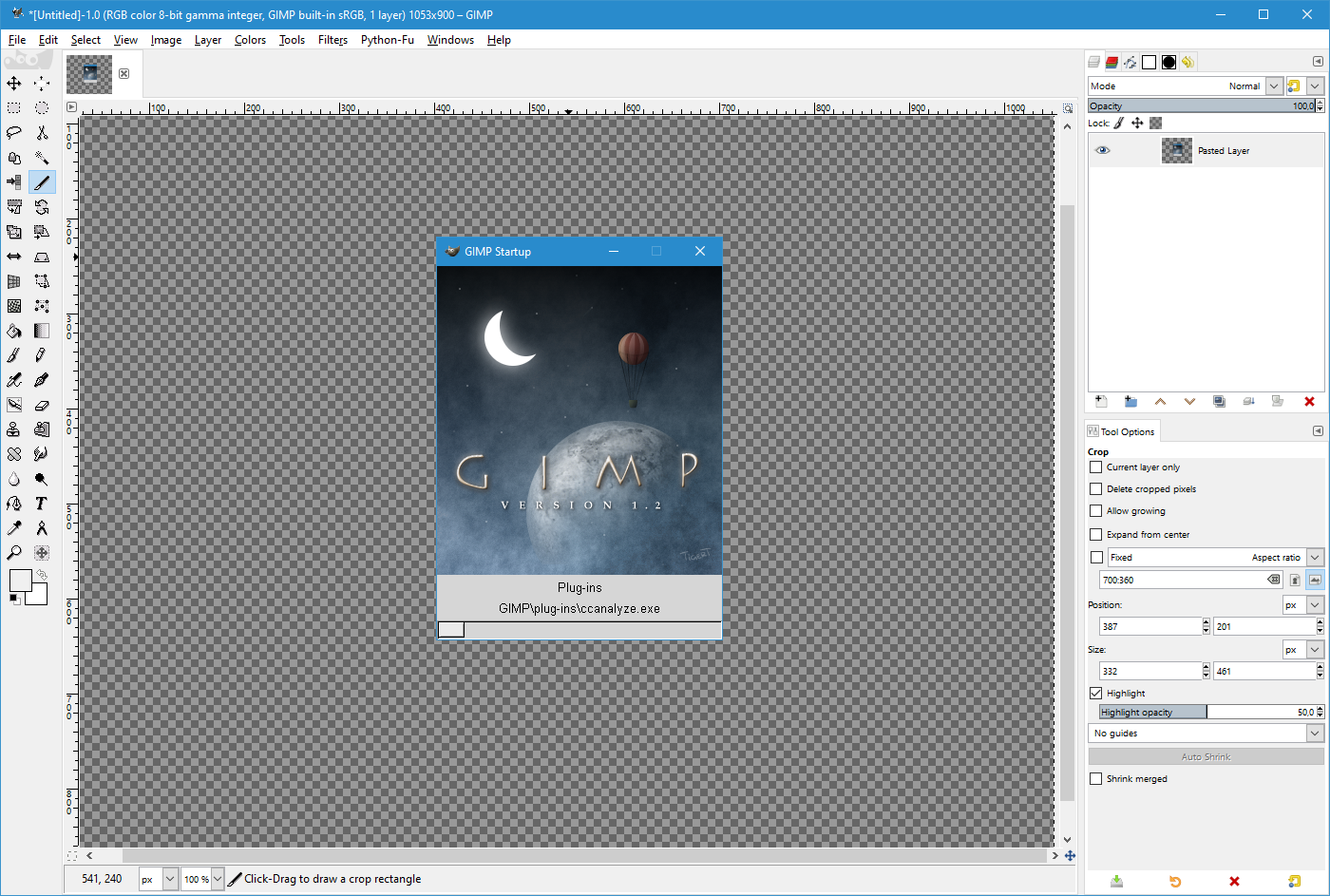Image resolution: width=1330 pixels, height=896 pixels.
Task: Select the Fuzzy Select magic wand tool
Action: coord(42,158)
